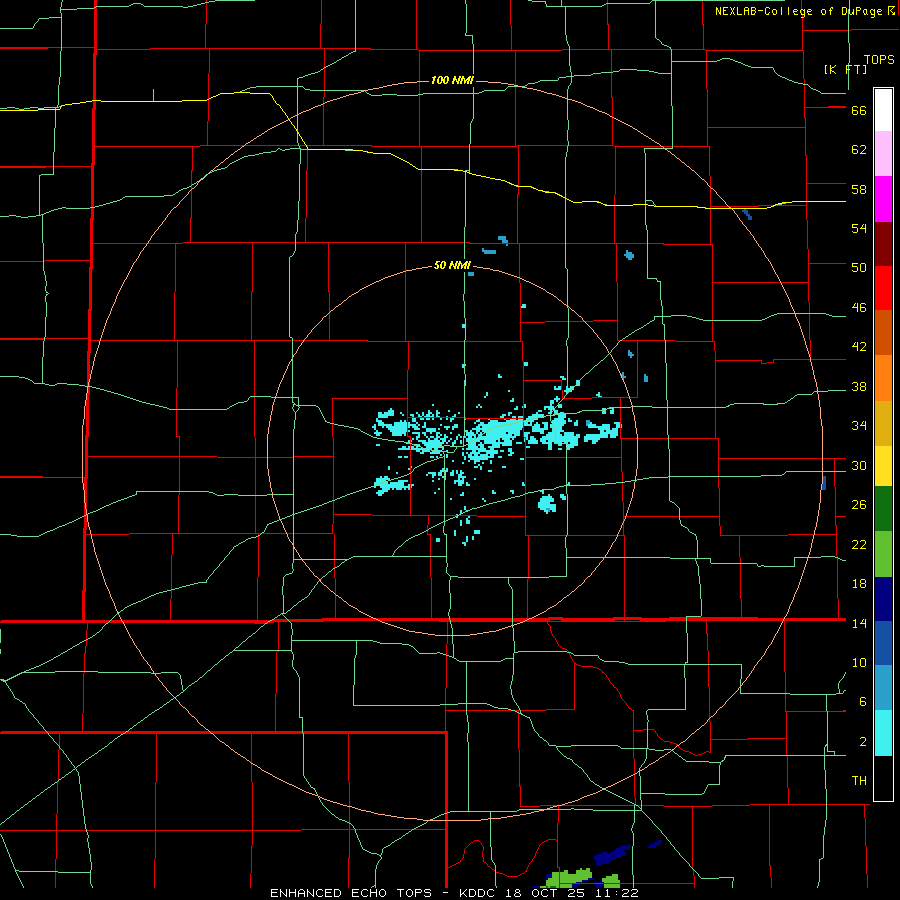Screen dimensions: 900x900
Task: Click the '46' legend value
Action: [859, 308]
